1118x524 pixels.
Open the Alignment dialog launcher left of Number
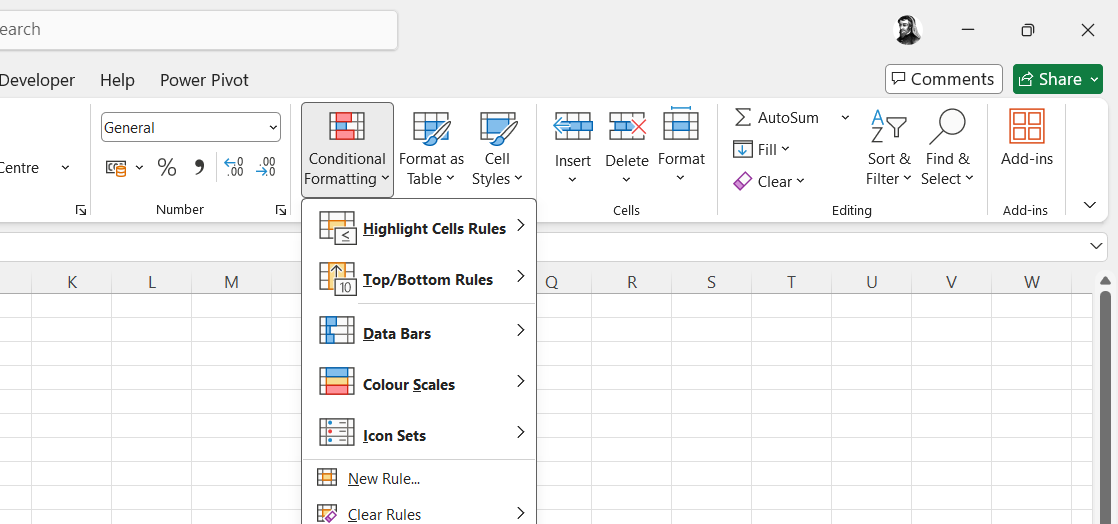coord(81,210)
